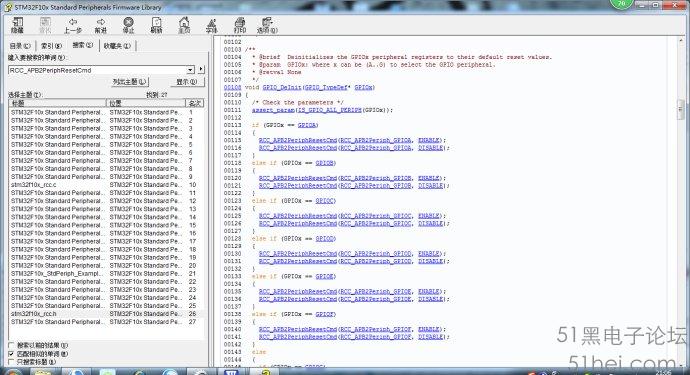Enable 搜索以前的结果 checkbox

tap(11, 346)
